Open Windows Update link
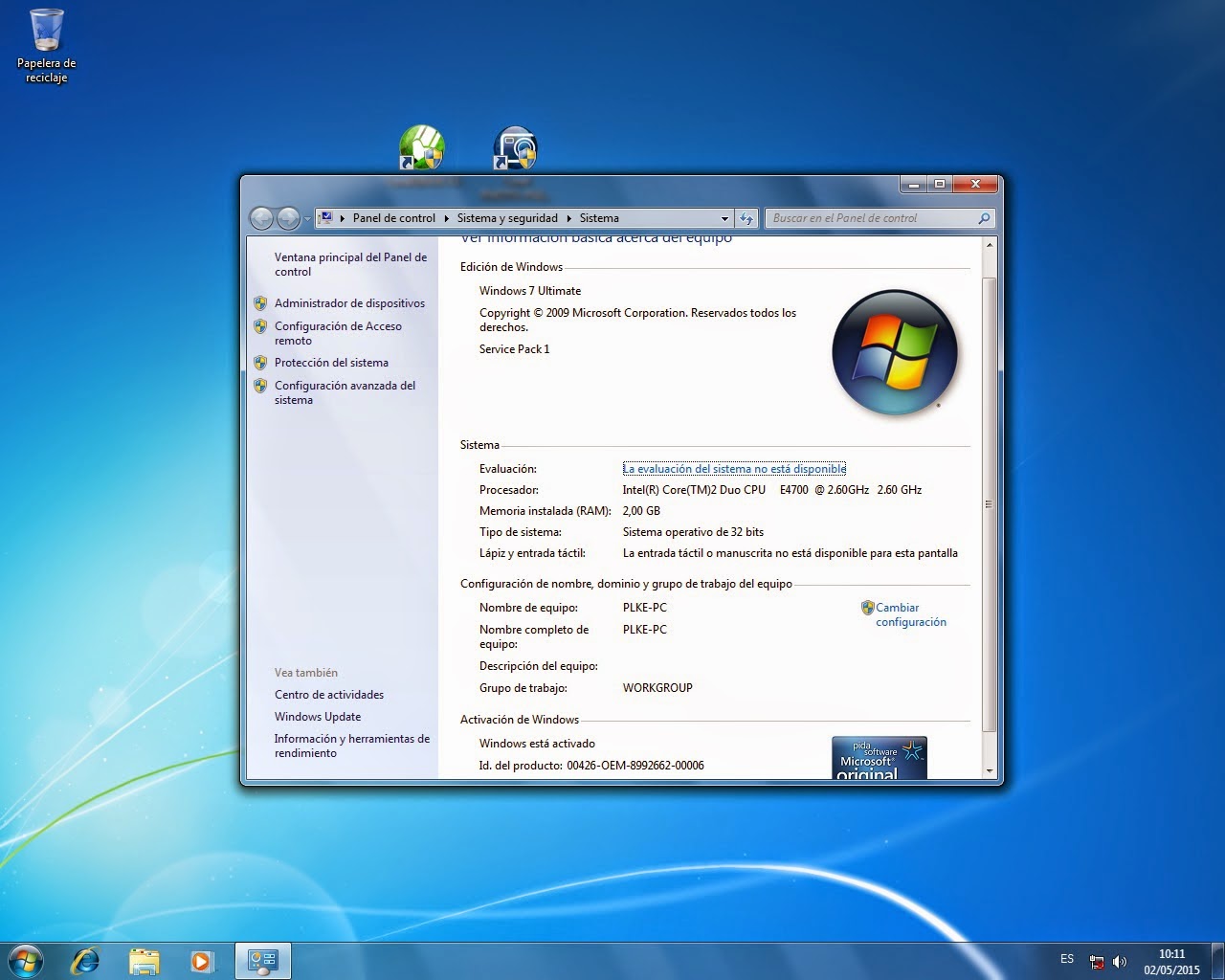1225x980 pixels. click(318, 717)
